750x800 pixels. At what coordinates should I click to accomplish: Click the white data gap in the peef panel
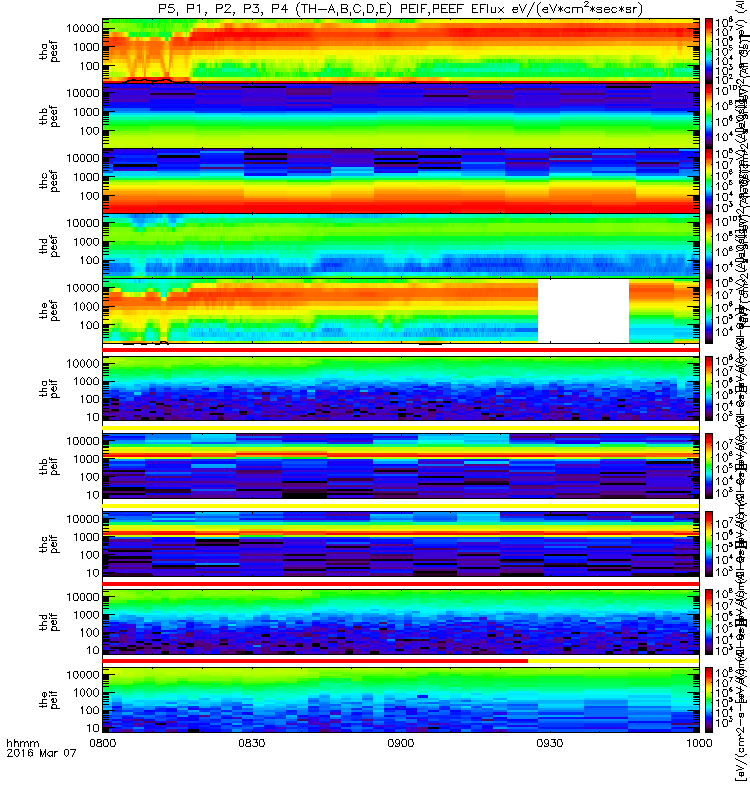[583, 311]
